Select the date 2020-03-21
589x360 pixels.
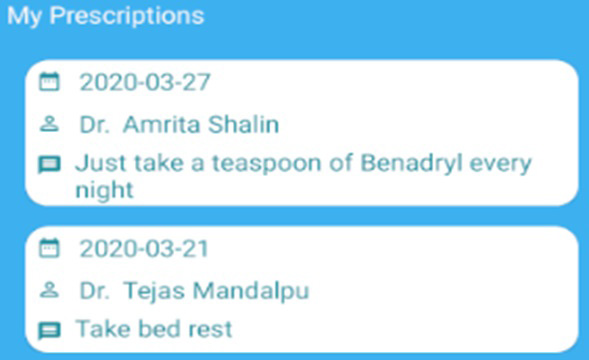coord(144,248)
